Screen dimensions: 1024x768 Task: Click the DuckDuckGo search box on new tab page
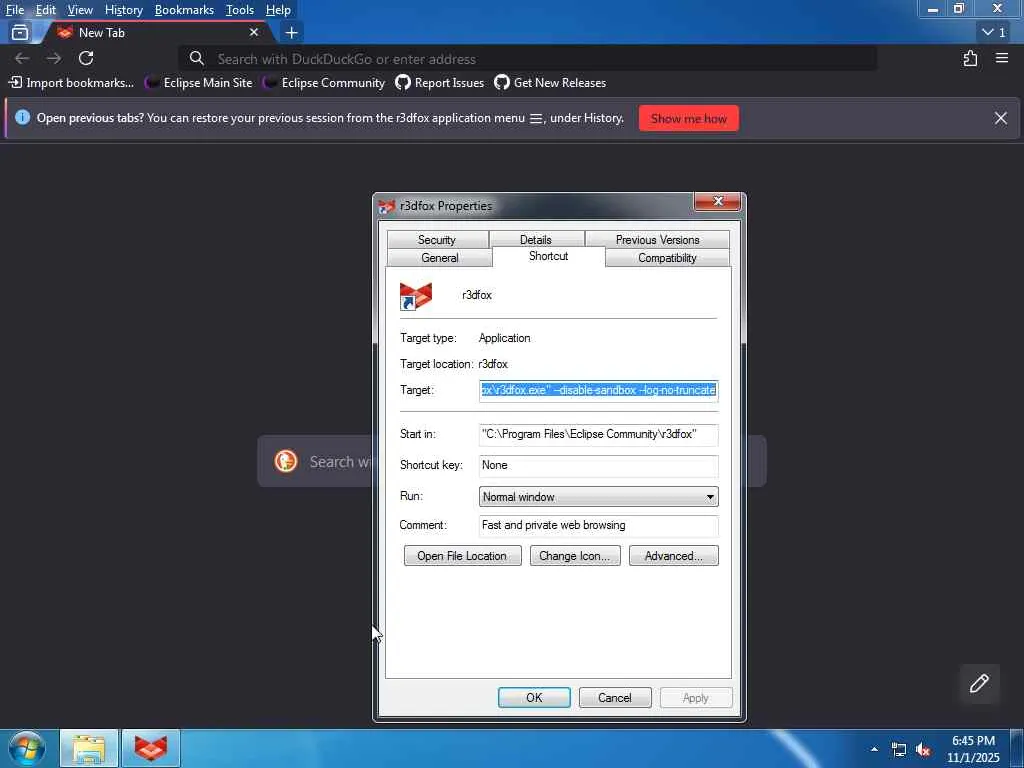[x=511, y=461]
